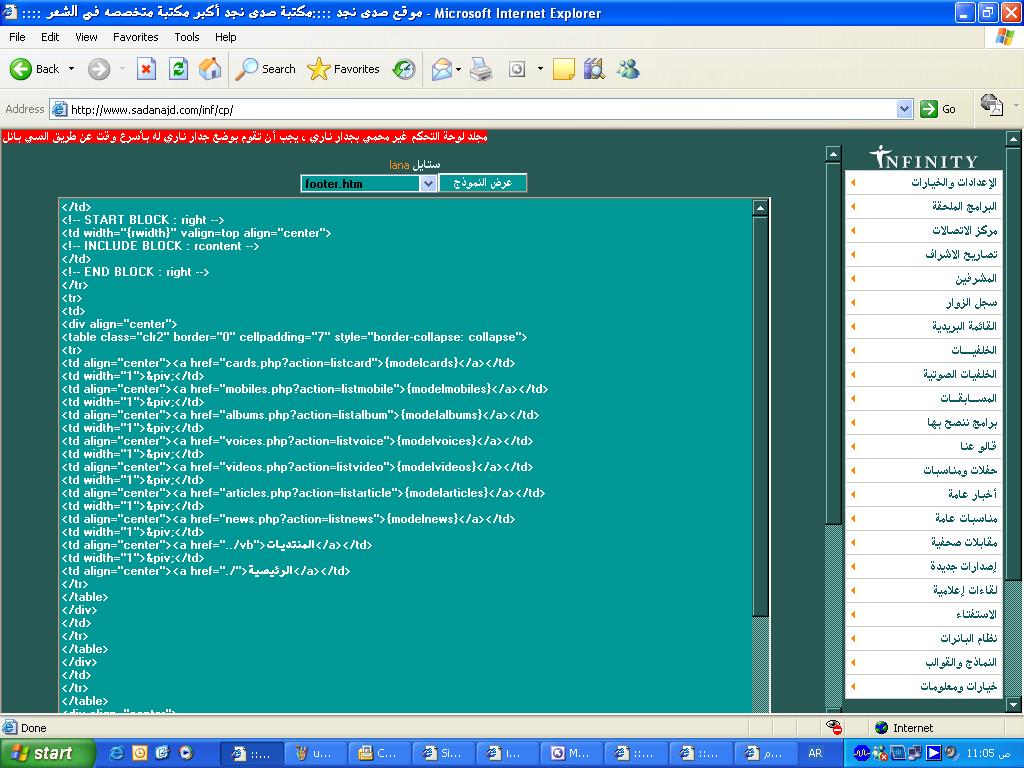The image size is (1024, 768).
Task: Open the footer.htm template dropdown
Action: click(428, 183)
